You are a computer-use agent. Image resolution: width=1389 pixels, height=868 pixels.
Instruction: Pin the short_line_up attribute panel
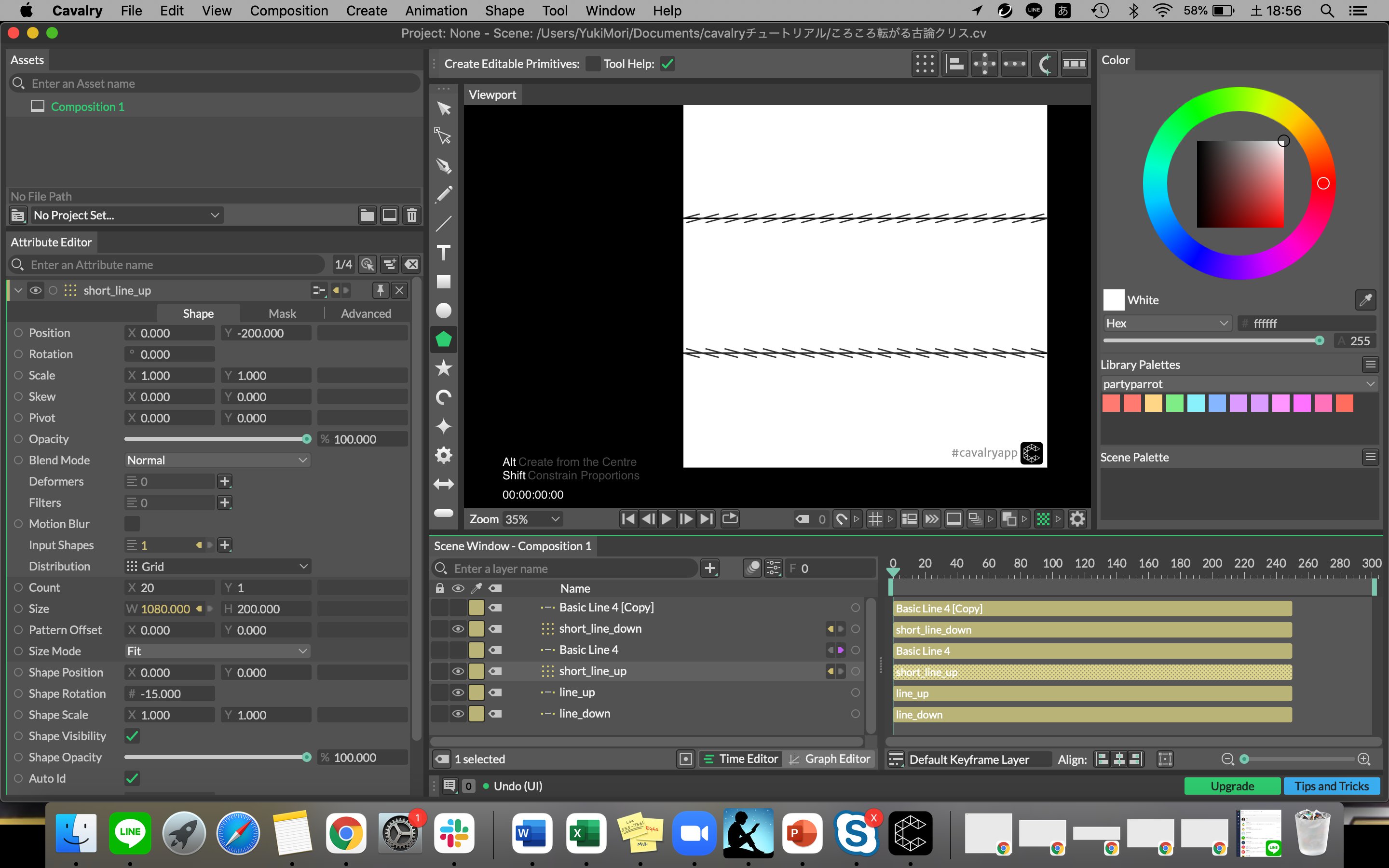click(380, 290)
